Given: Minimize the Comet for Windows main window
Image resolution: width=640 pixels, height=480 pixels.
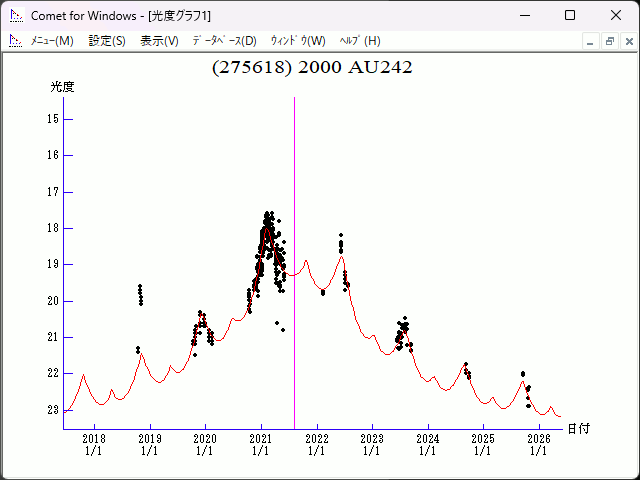Looking at the screenshot, I should pyautogui.click(x=525, y=15).
